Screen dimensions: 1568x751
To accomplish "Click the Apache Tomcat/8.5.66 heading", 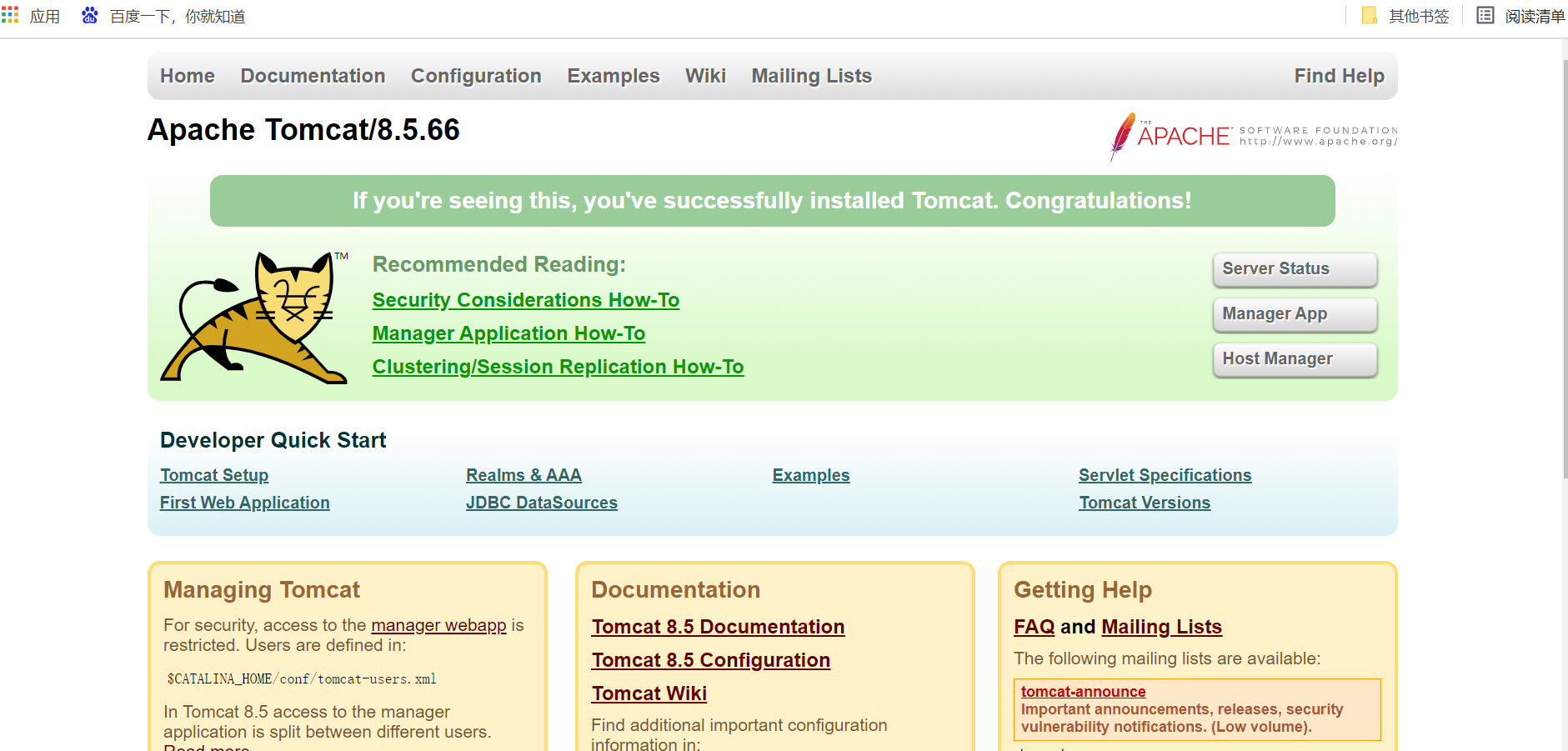I will point(303,130).
